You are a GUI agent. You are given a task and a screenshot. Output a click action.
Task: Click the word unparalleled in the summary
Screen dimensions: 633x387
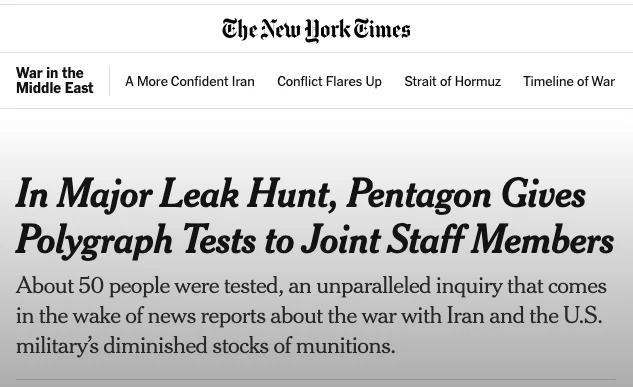coord(373,286)
